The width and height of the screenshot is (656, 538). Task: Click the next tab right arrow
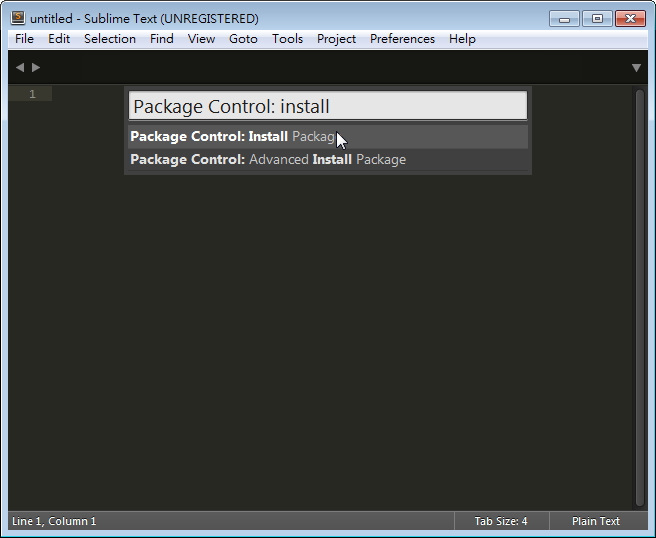[x=36, y=67]
